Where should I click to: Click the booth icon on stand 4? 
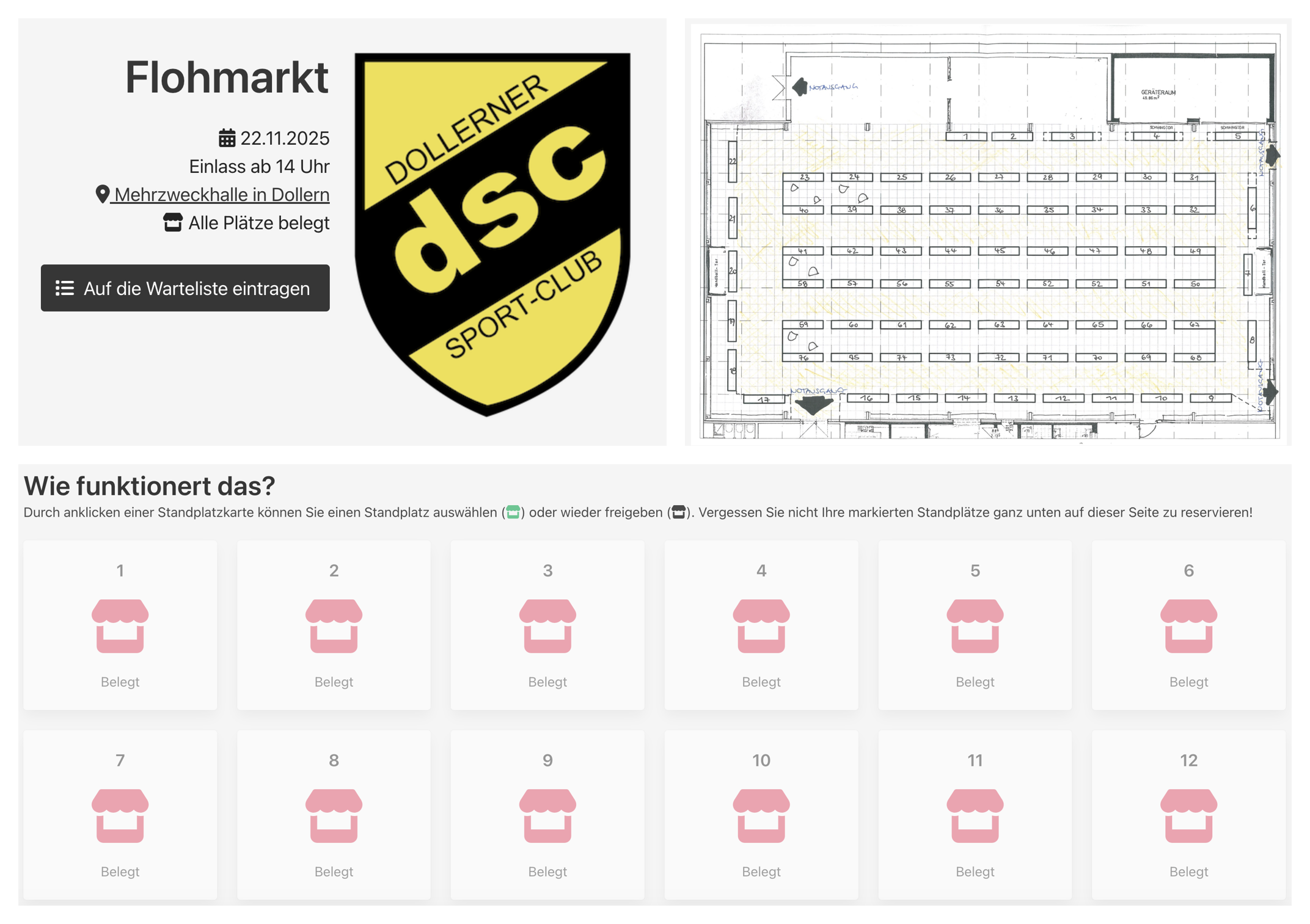pyautogui.click(x=761, y=626)
